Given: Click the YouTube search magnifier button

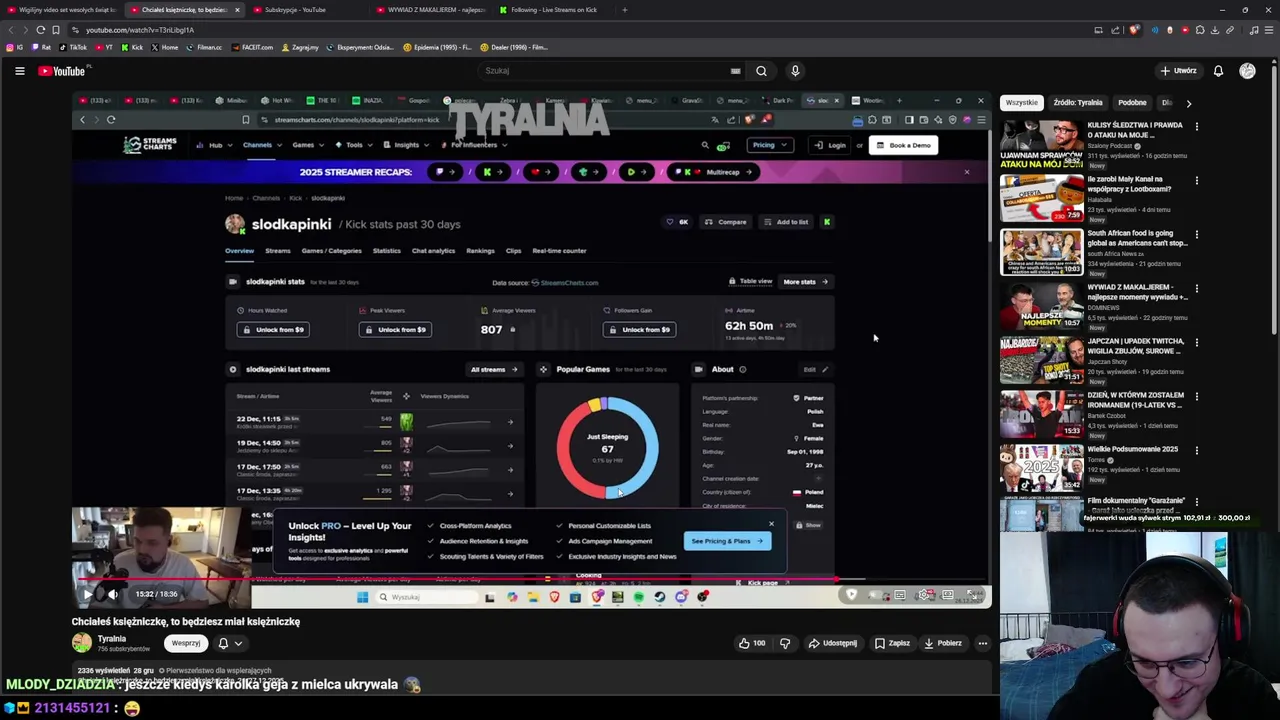Looking at the screenshot, I should coord(761,71).
